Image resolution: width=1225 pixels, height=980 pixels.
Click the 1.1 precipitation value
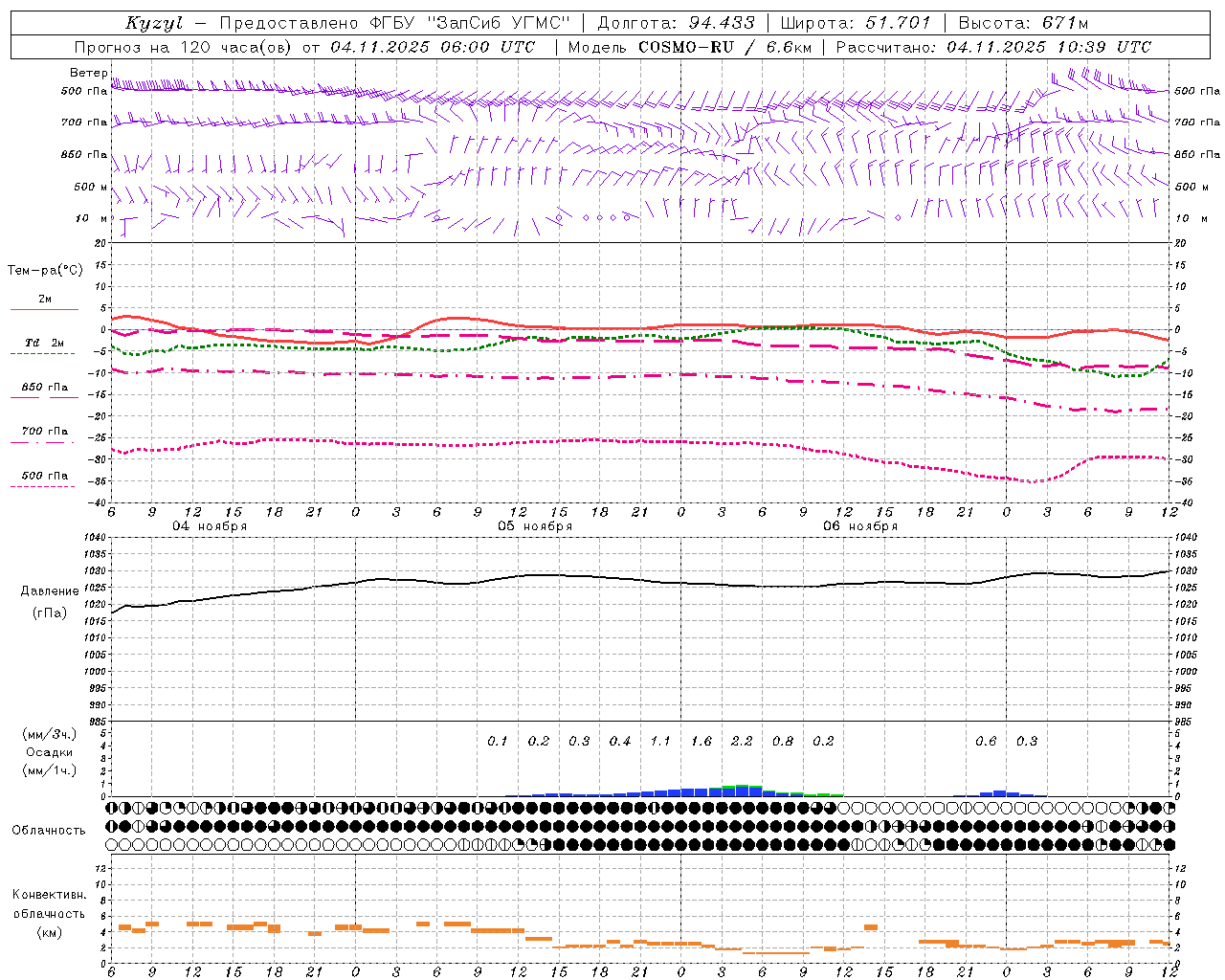660,741
